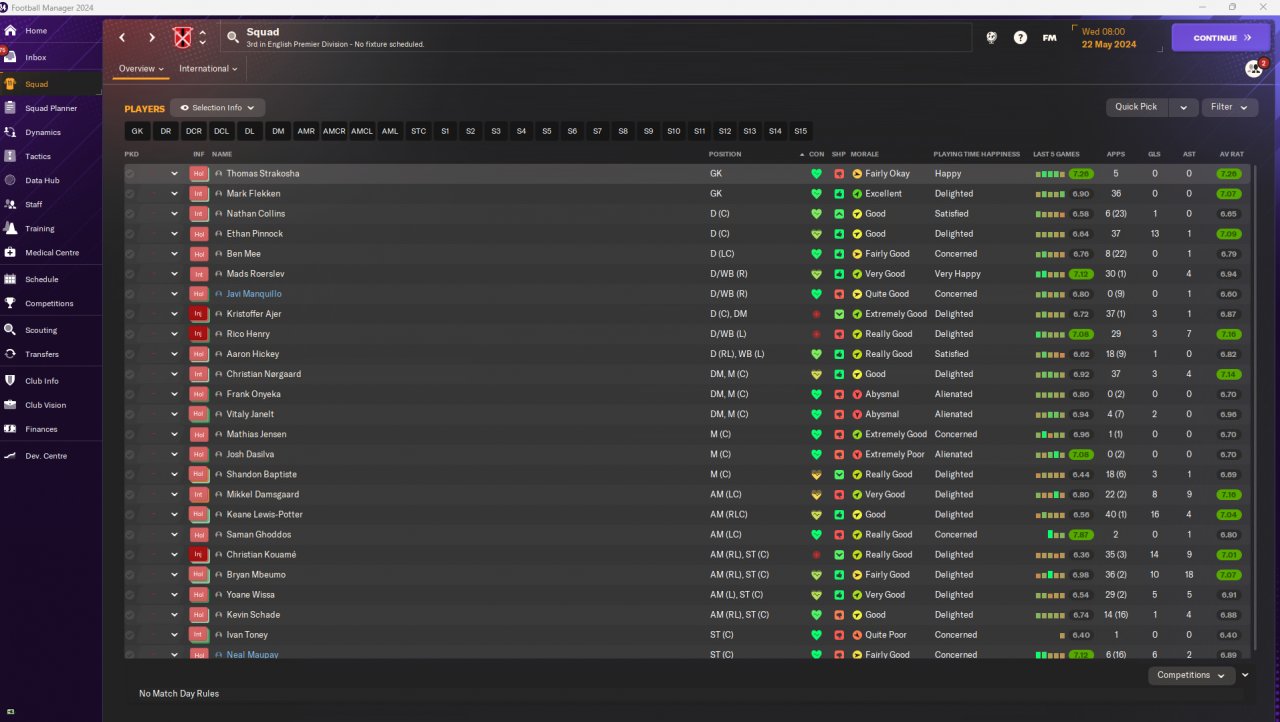The width and height of the screenshot is (1280, 722).
Task: Select the AMCR position filter
Action: click(334, 131)
